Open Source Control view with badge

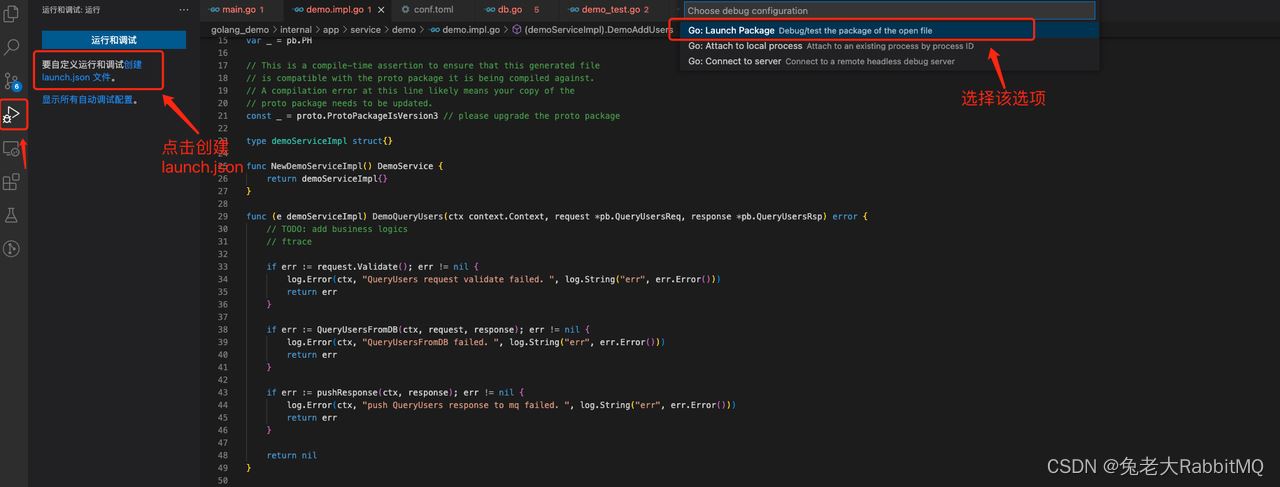13,81
